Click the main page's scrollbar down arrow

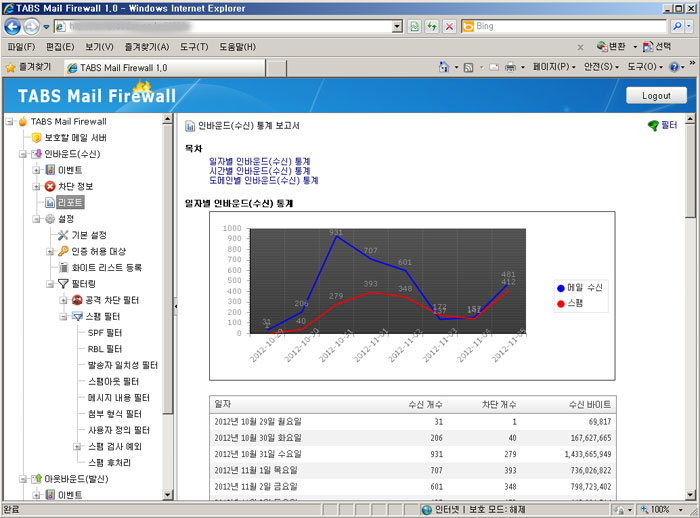(x=690, y=495)
